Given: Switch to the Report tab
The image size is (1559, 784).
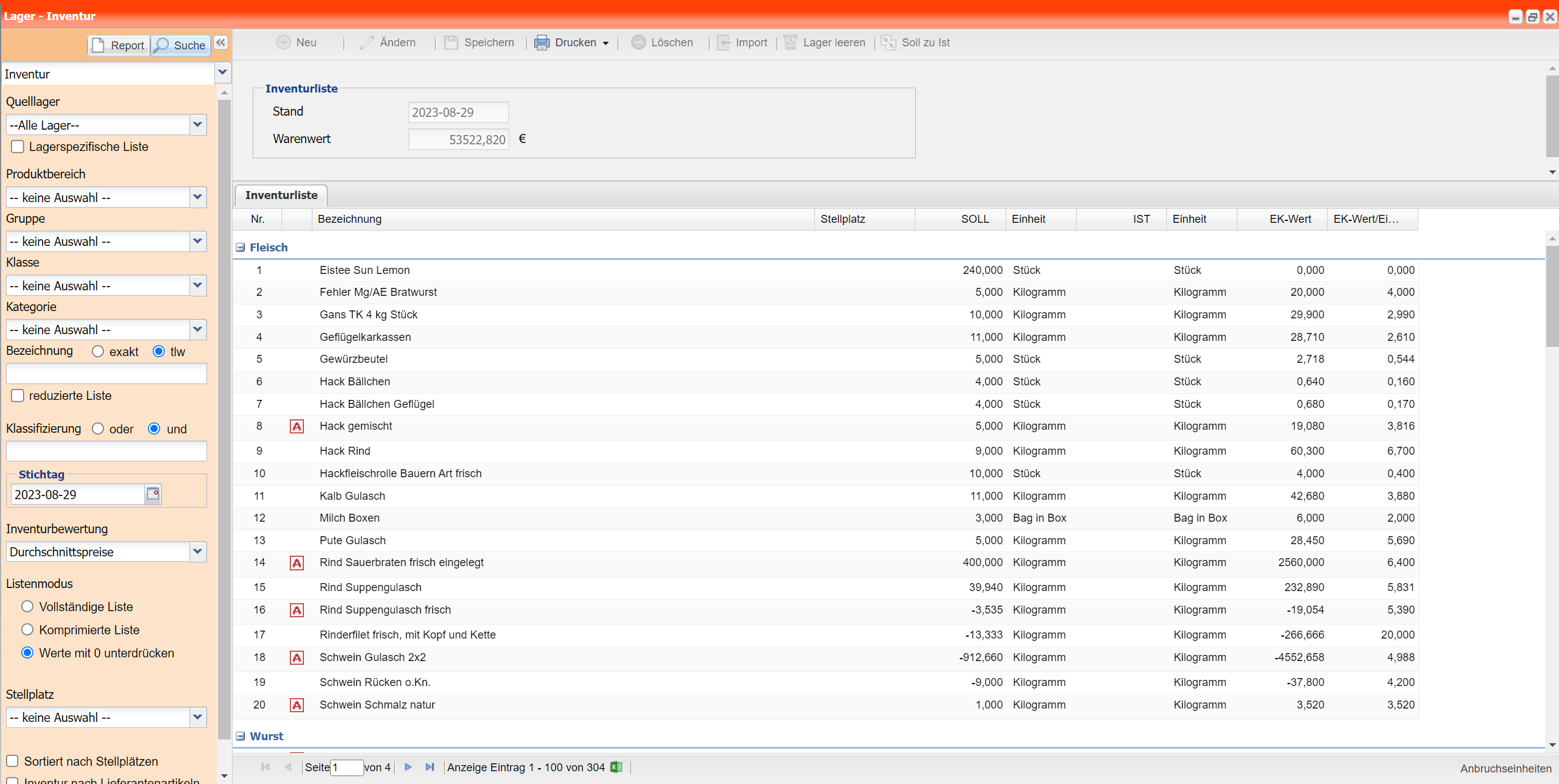Looking at the screenshot, I should (x=119, y=45).
